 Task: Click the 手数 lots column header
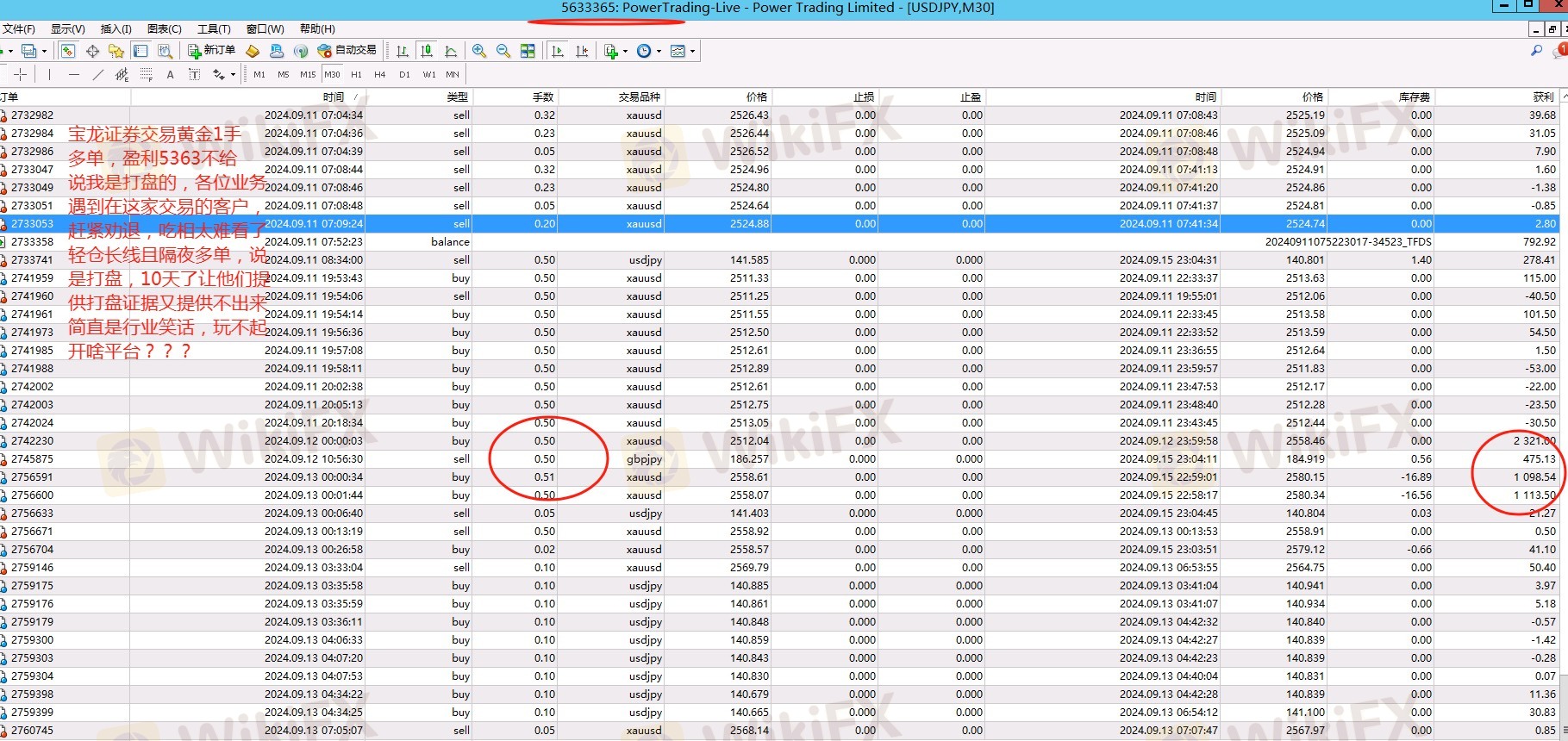(x=542, y=97)
